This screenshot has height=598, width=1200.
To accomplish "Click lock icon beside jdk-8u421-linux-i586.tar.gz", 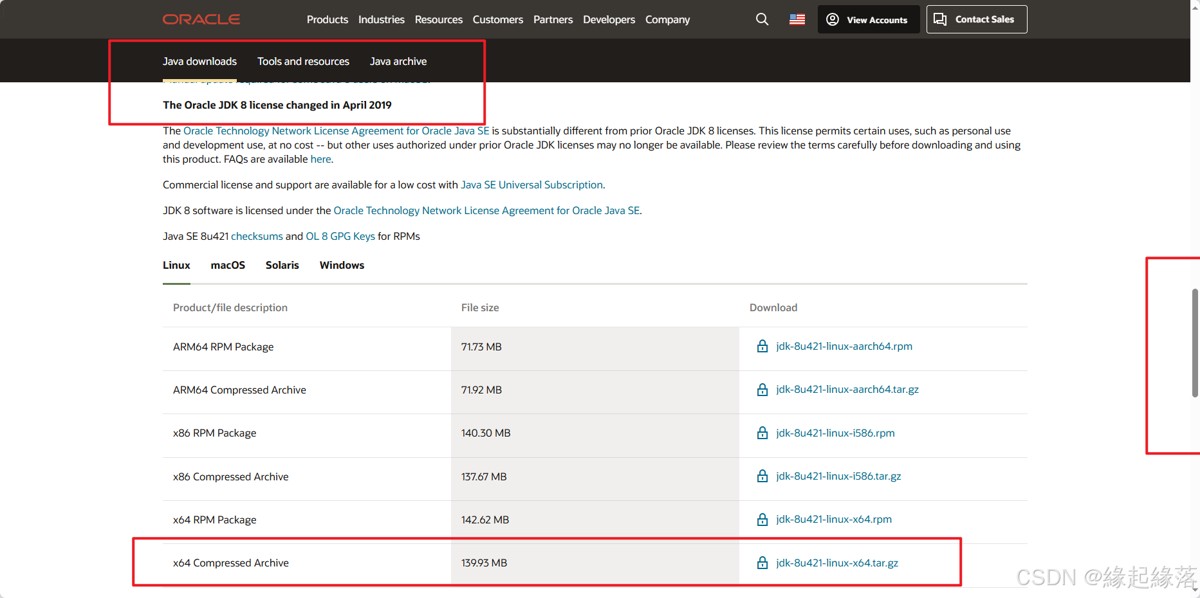I will pos(762,477).
